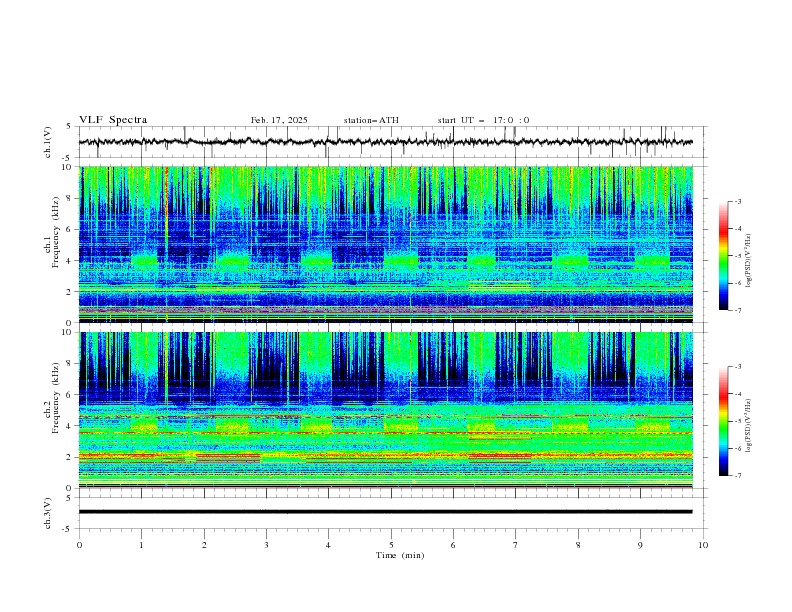
Task: Click the ch.1 "Frequency (kHz)" axis label
Action: point(55,233)
